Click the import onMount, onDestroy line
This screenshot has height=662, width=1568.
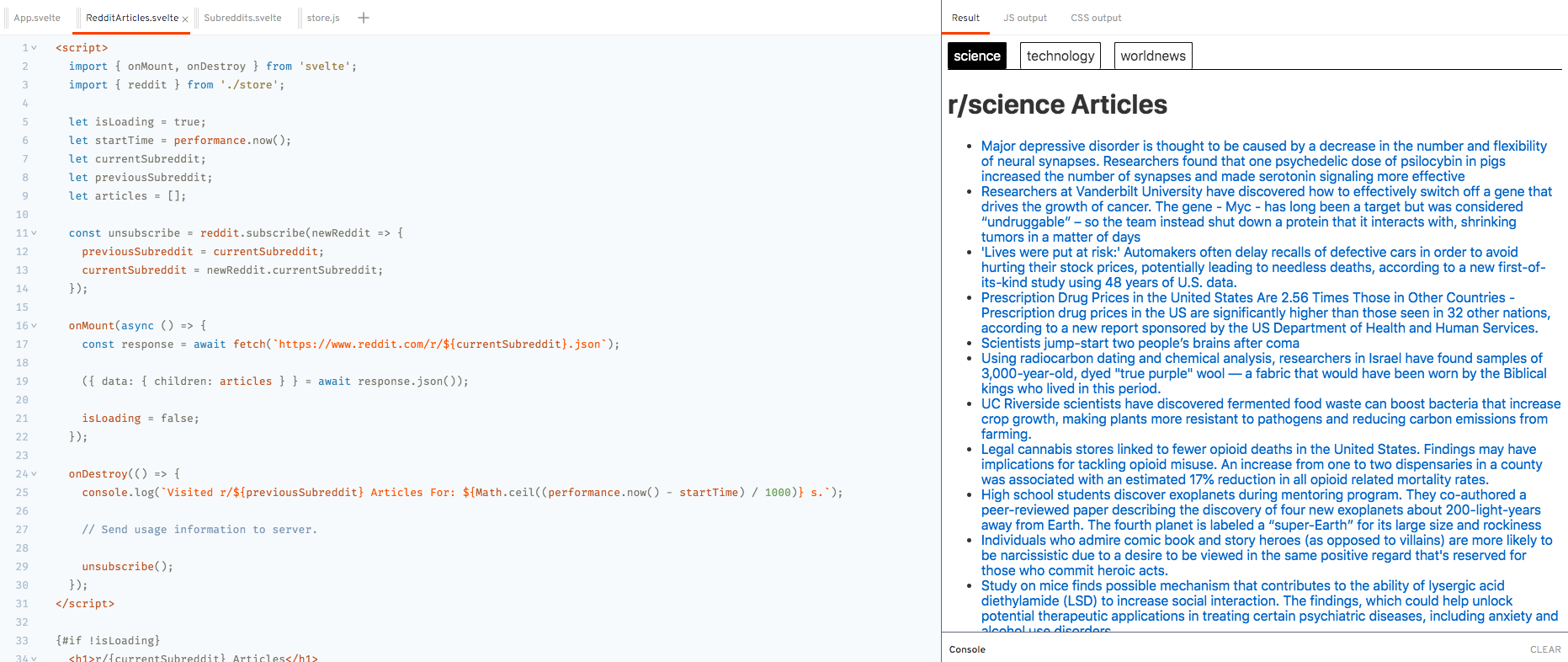point(213,67)
